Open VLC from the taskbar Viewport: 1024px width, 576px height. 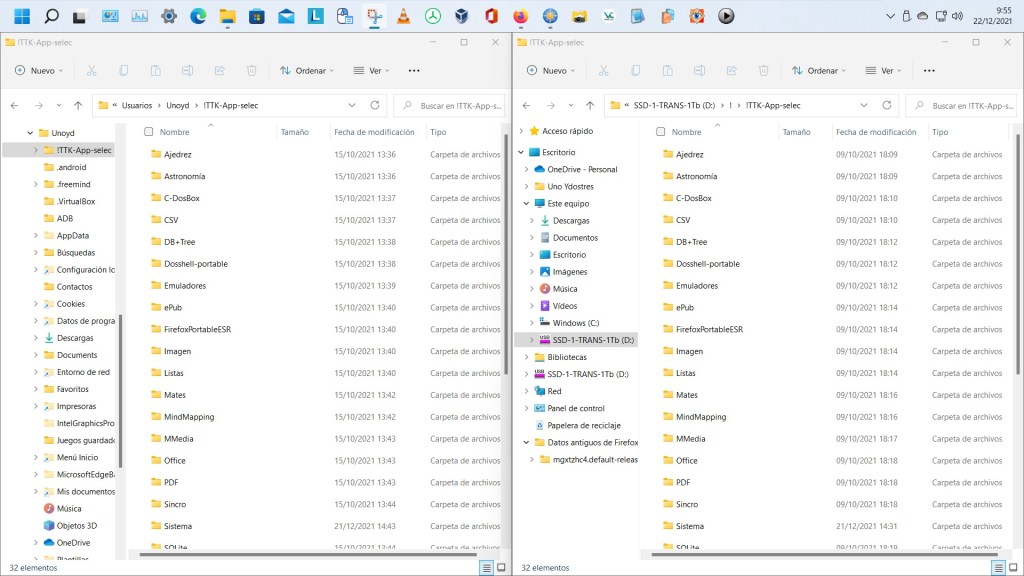point(403,16)
